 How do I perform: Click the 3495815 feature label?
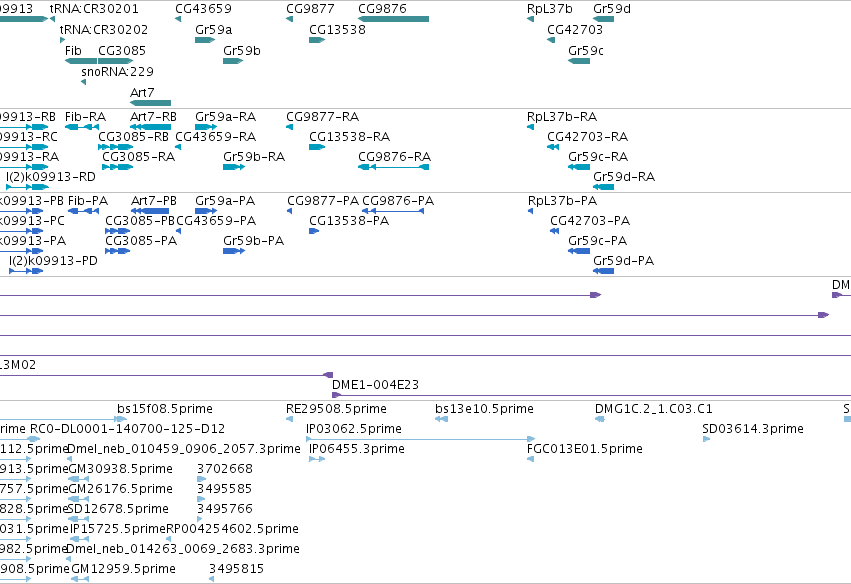click(x=237, y=569)
